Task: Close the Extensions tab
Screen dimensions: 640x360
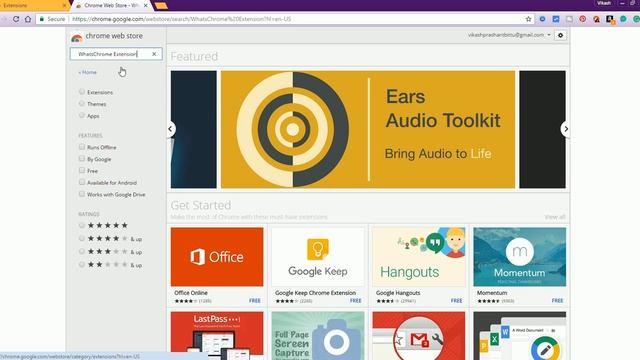Action: click(x=64, y=5)
